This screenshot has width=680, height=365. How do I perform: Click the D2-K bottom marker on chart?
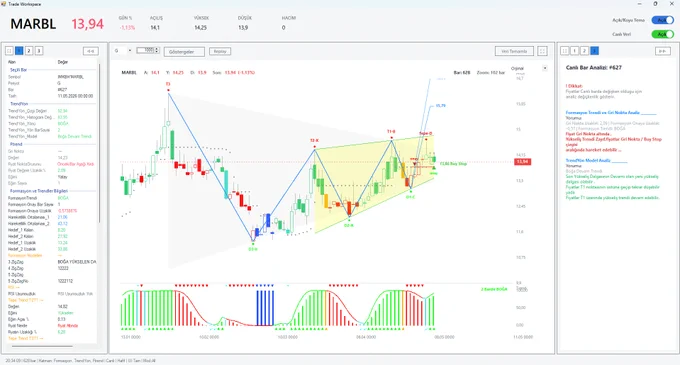point(349,225)
